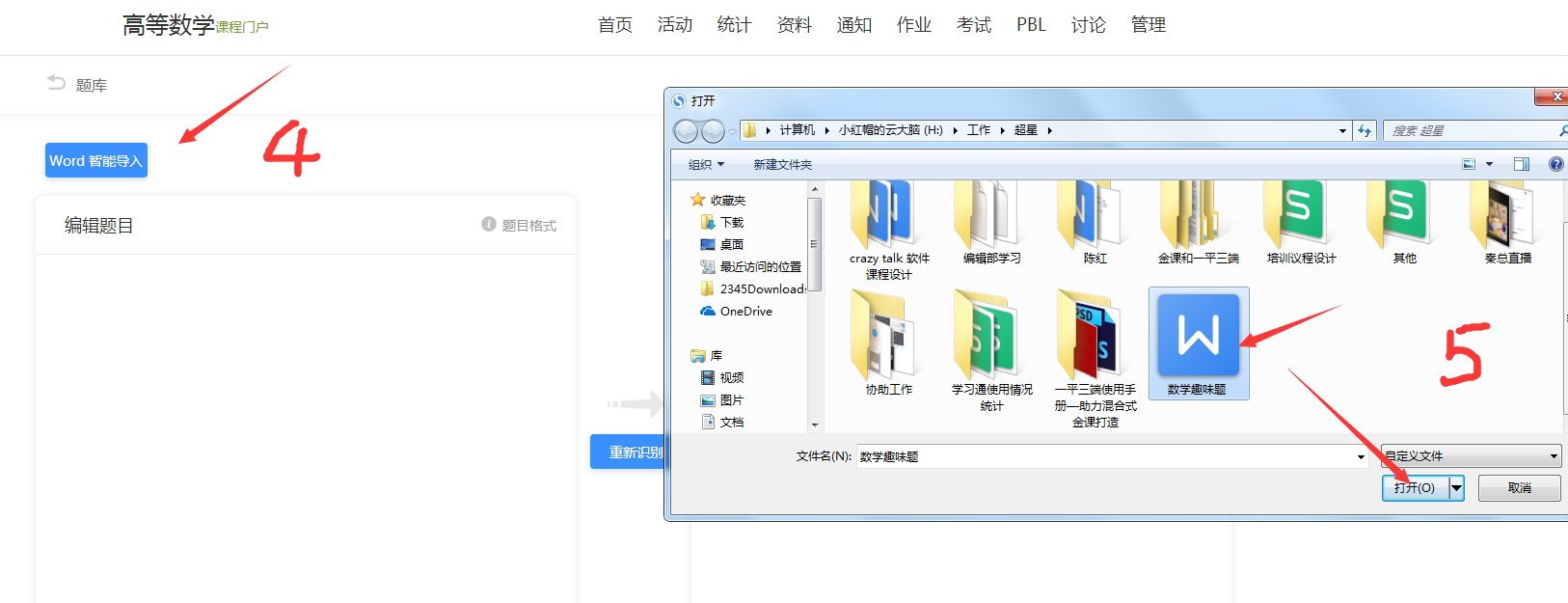Open the 管理 navigation item
The height and width of the screenshot is (603, 1568).
1149,25
